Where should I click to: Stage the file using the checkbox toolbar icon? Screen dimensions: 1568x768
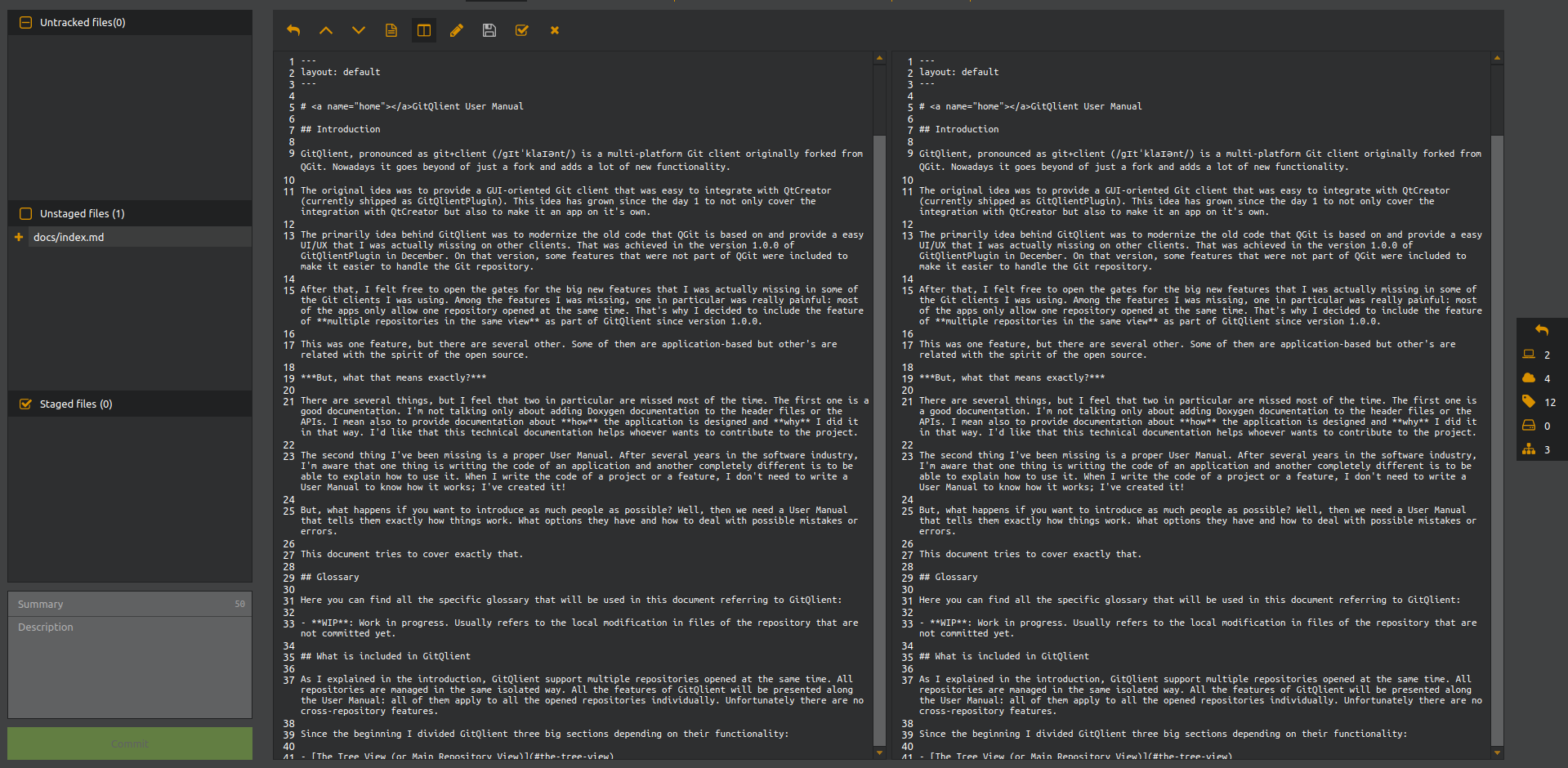pyautogui.click(x=521, y=30)
